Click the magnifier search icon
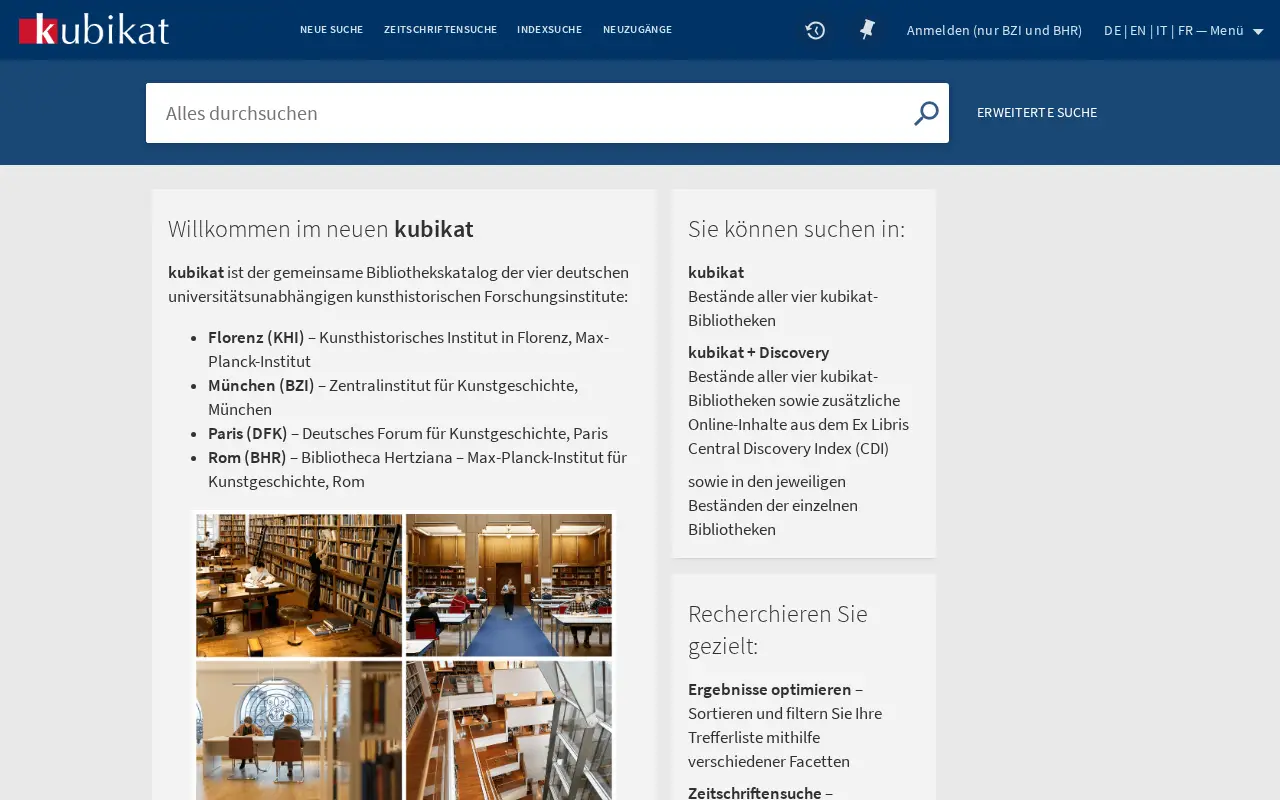 pos(926,113)
